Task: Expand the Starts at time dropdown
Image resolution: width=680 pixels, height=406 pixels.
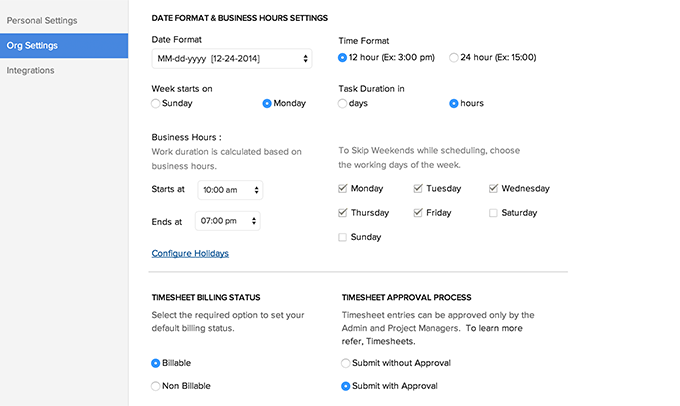Action: click(228, 189)
